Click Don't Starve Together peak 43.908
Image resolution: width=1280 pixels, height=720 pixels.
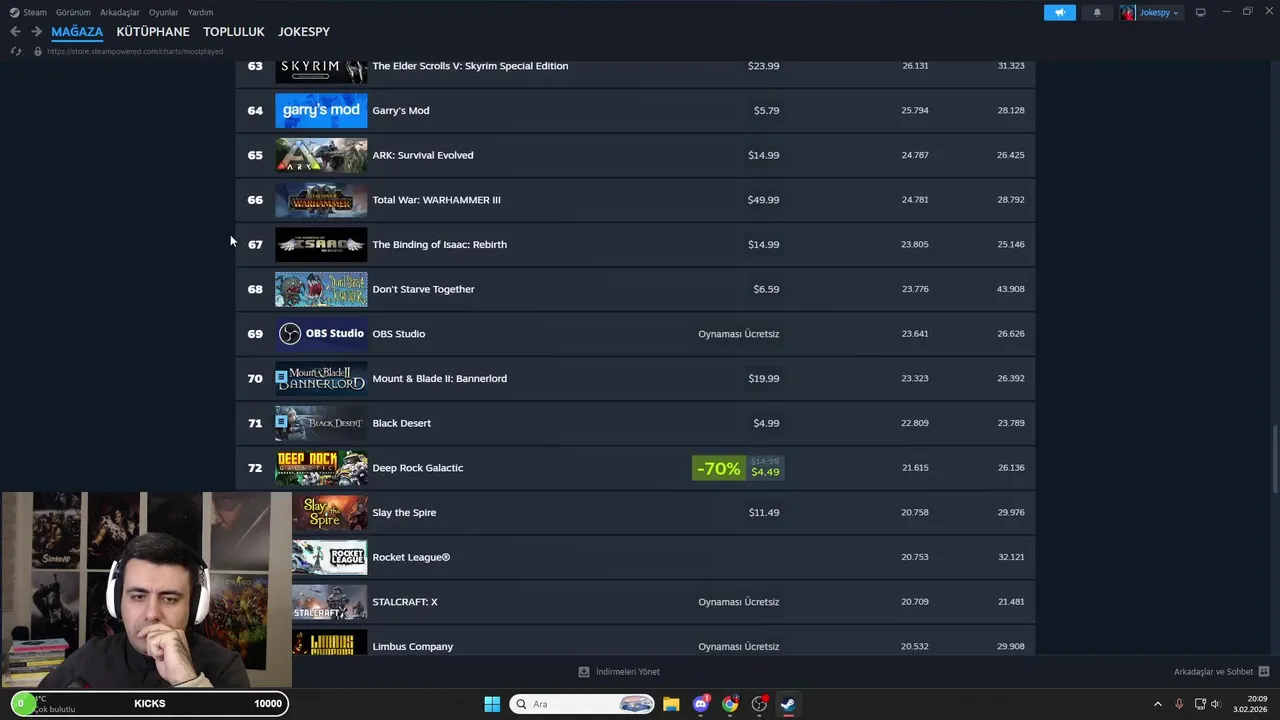click(x=1010, y=289)
